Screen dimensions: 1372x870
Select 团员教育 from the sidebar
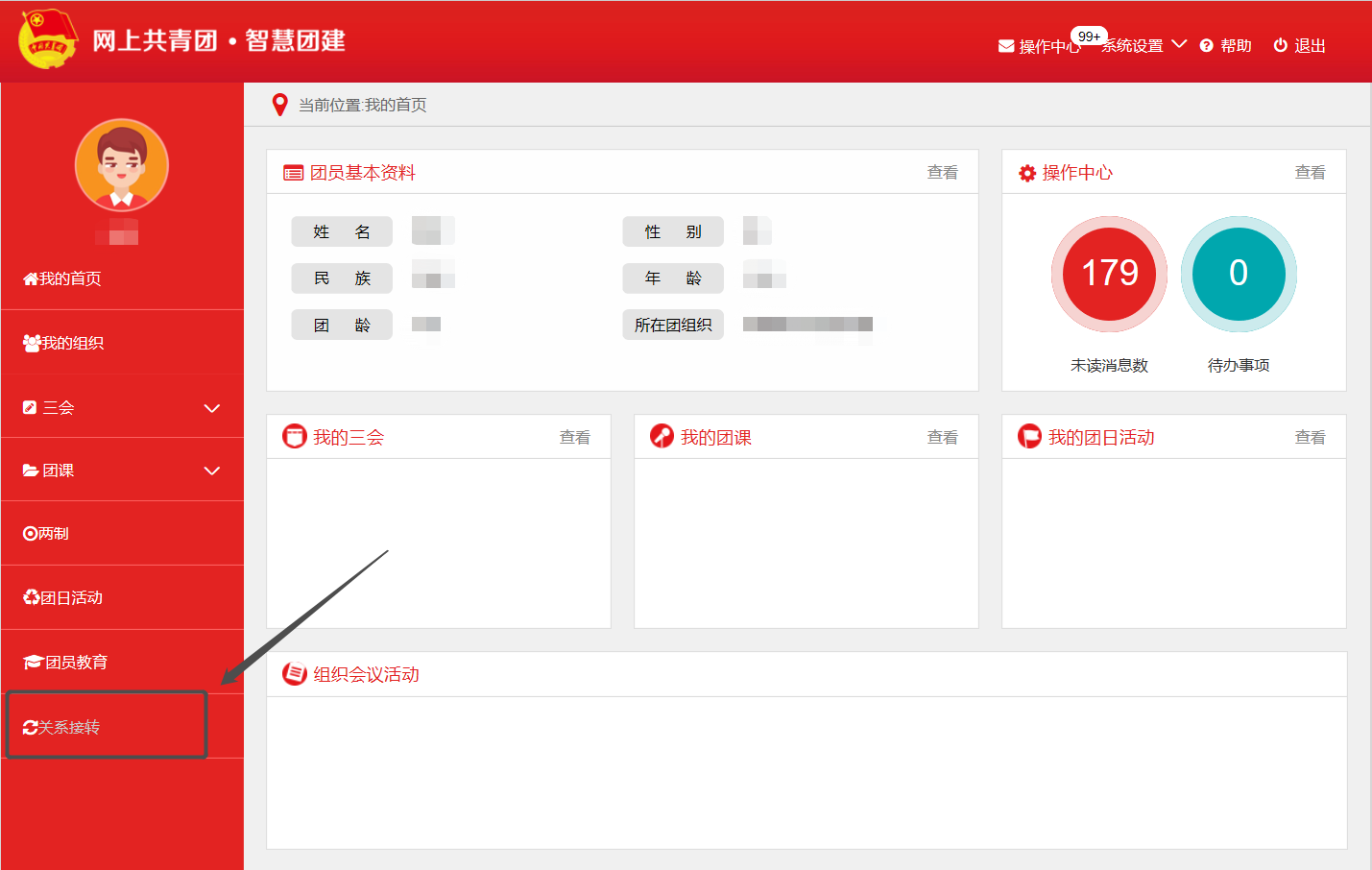[66, 662]
